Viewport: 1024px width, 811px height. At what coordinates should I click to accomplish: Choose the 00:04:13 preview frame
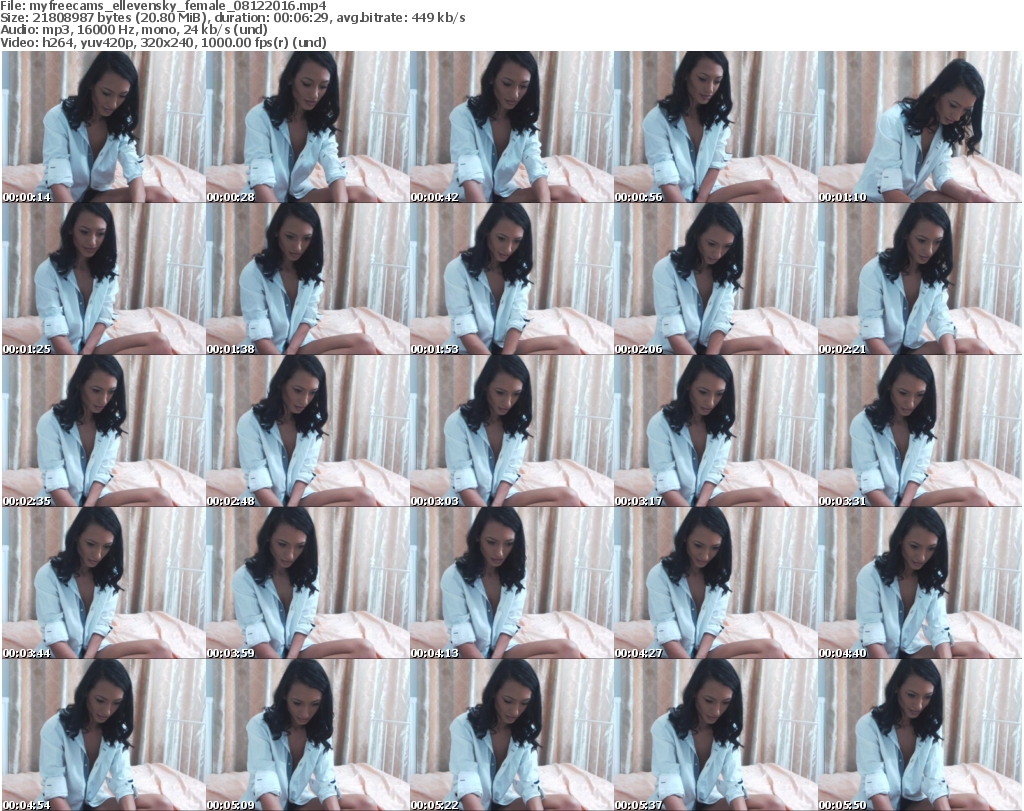point(511,583)
